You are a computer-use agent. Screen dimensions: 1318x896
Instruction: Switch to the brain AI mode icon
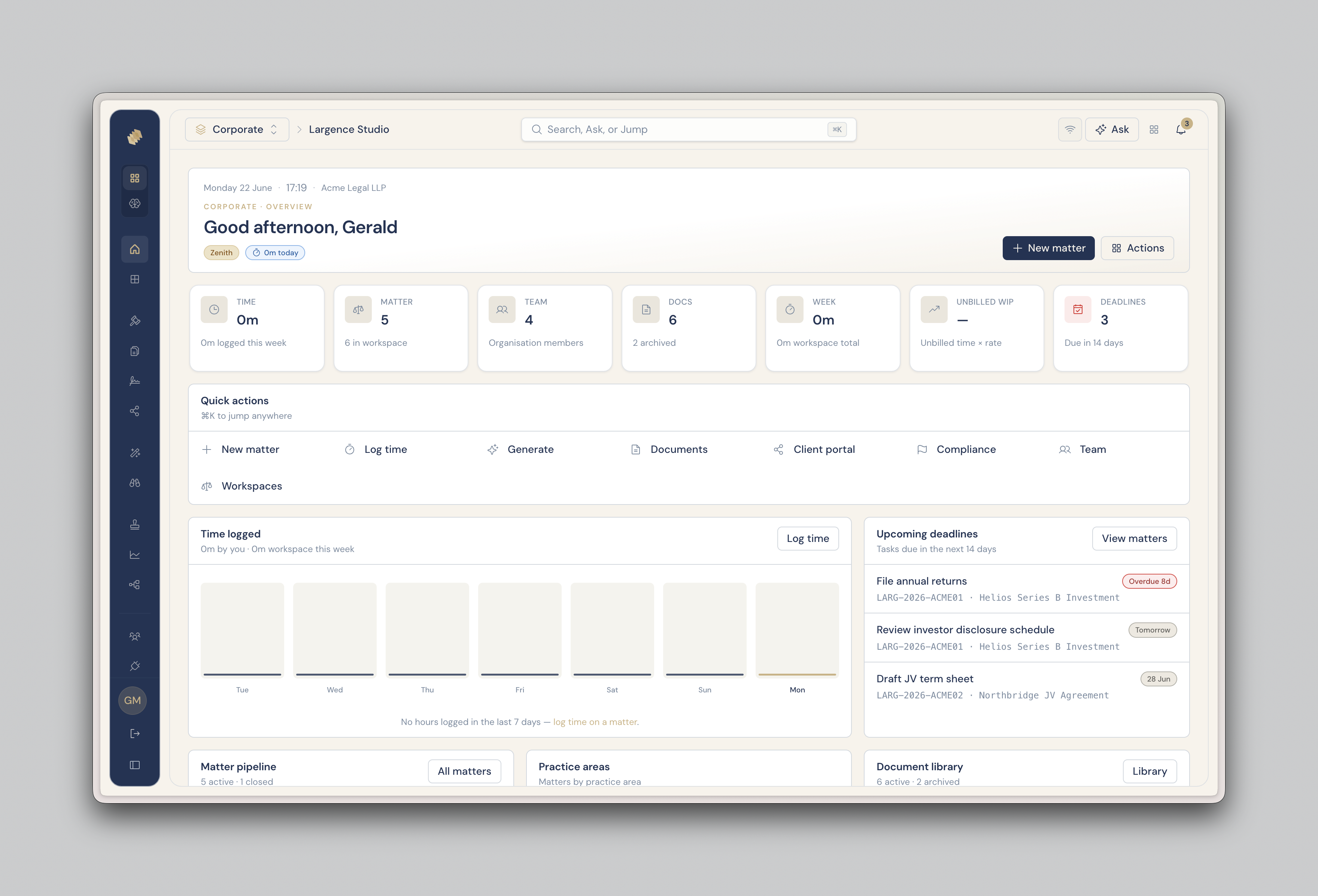pos(134,204)
